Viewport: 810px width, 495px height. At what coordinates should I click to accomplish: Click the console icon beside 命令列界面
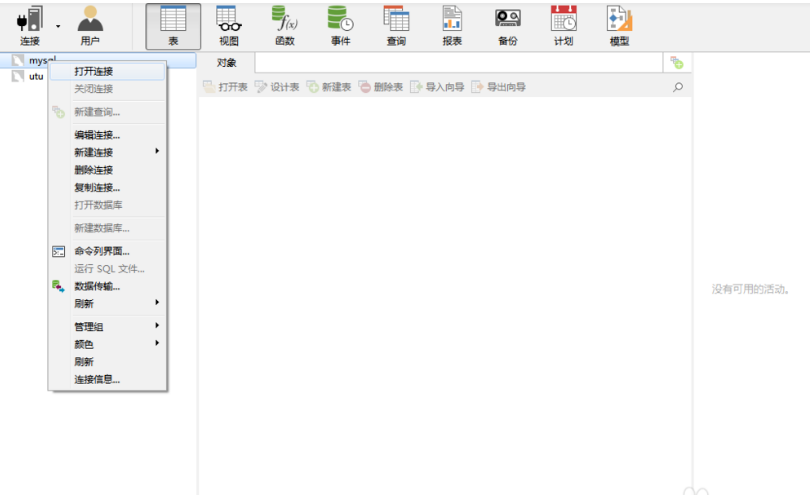[58, 252]
